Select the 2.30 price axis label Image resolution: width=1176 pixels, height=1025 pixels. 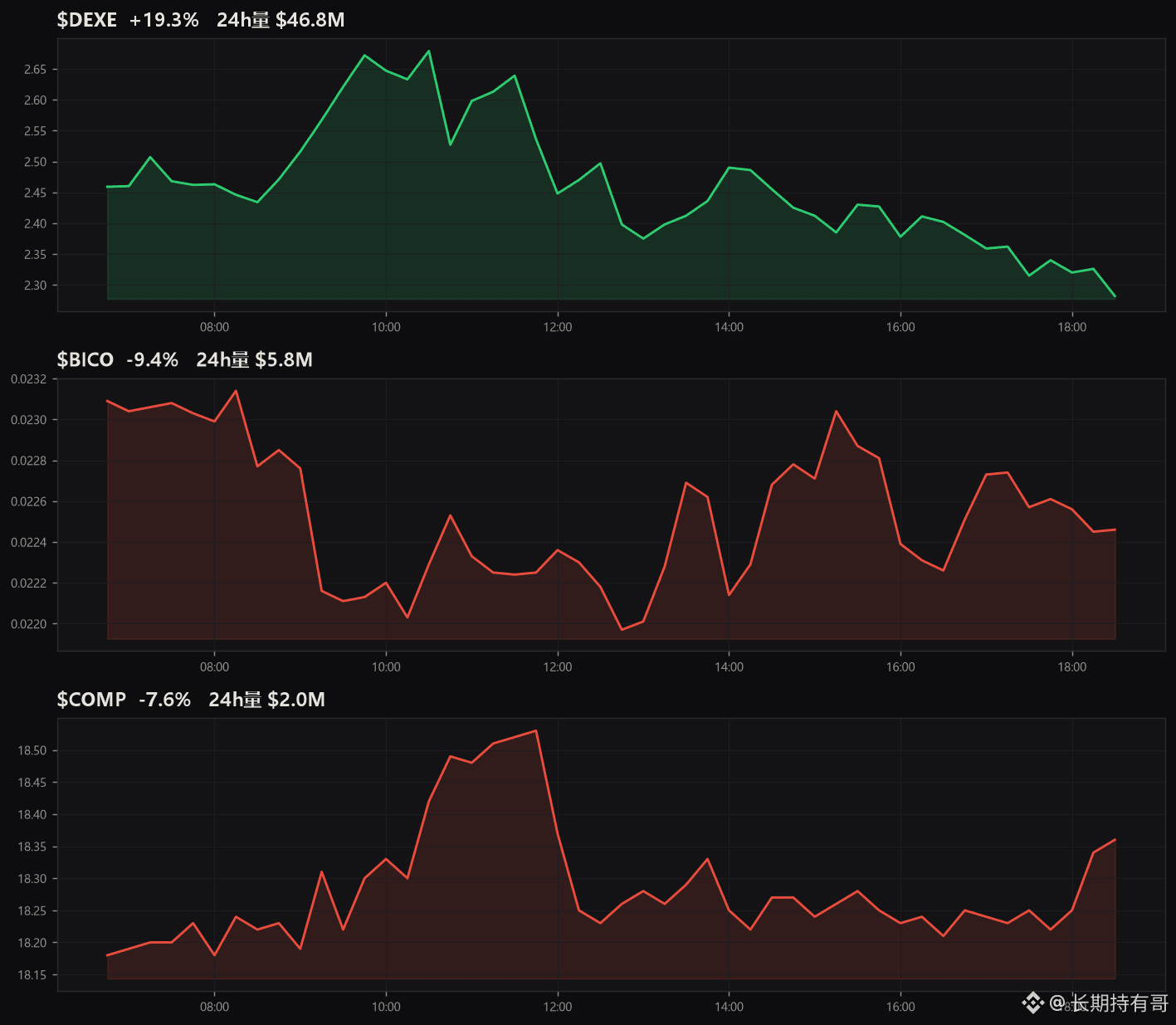(36, 286)
